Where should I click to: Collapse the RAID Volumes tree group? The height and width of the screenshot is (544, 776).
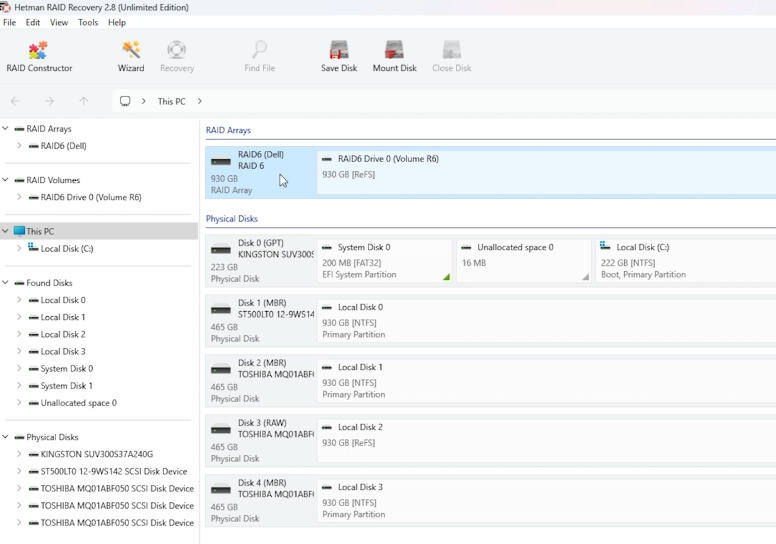(5, 180)
